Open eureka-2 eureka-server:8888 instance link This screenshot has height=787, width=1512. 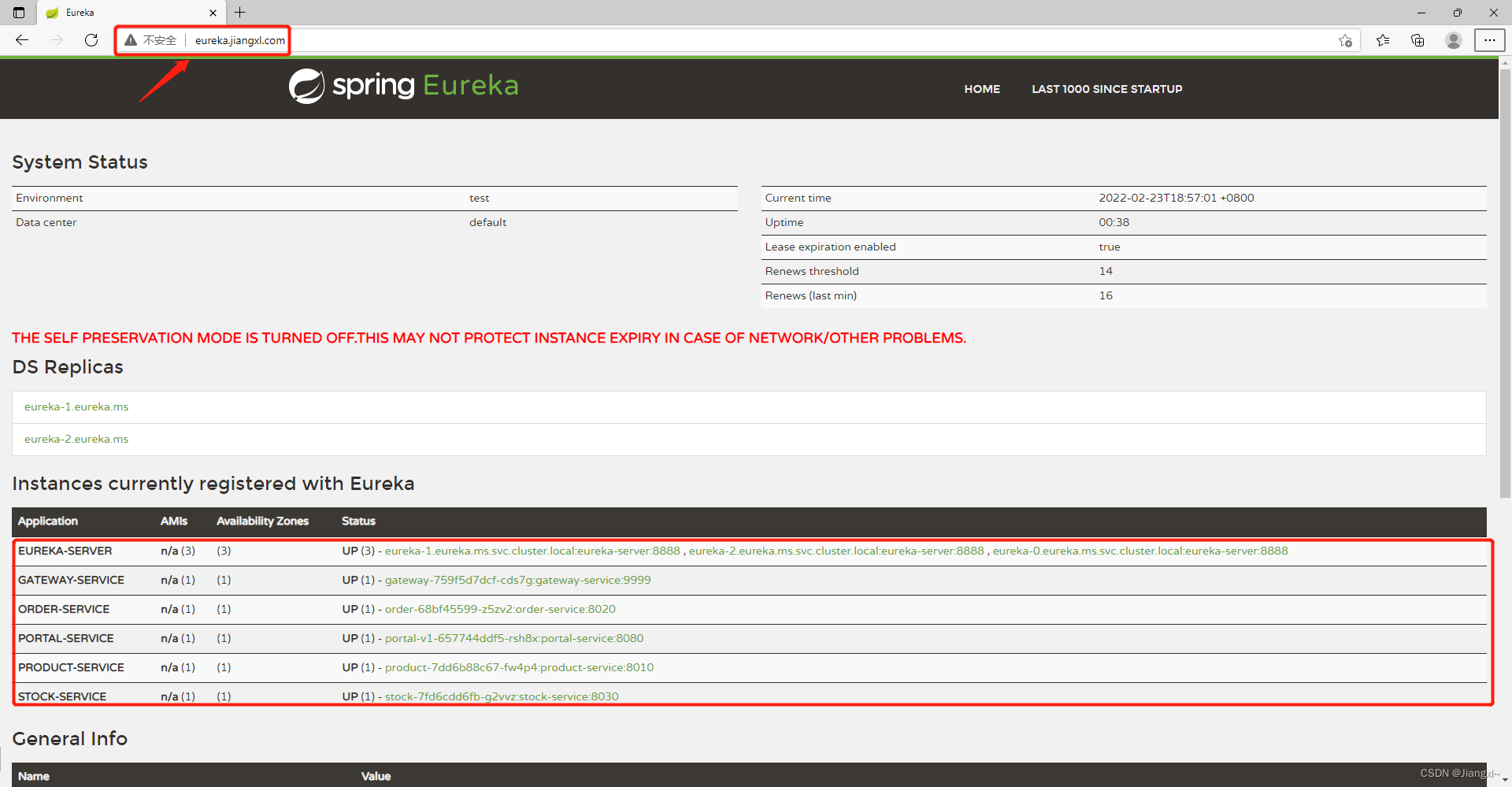click(x=836, y=551)
